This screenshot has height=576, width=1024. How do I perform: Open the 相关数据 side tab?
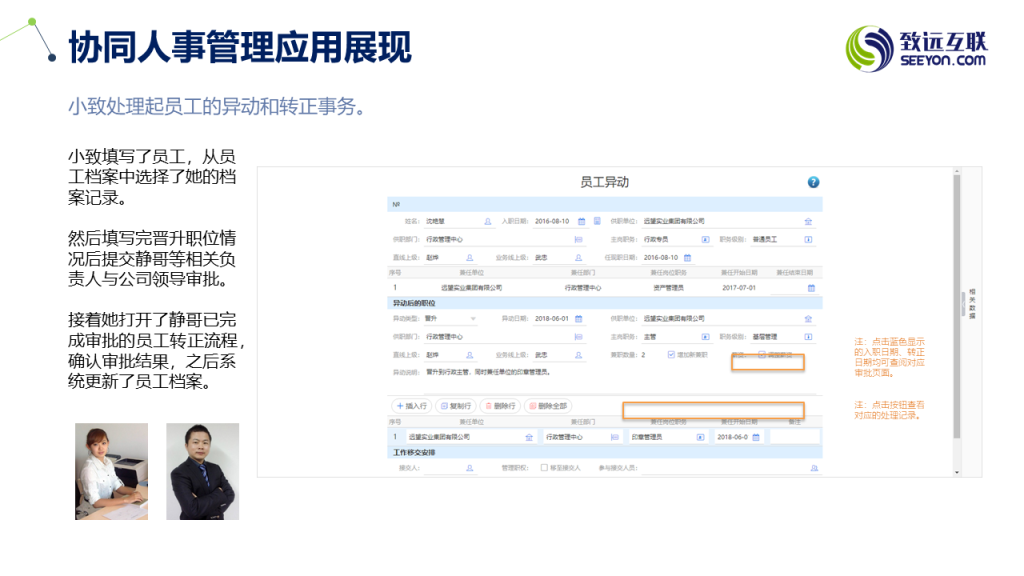click(972, 307)
